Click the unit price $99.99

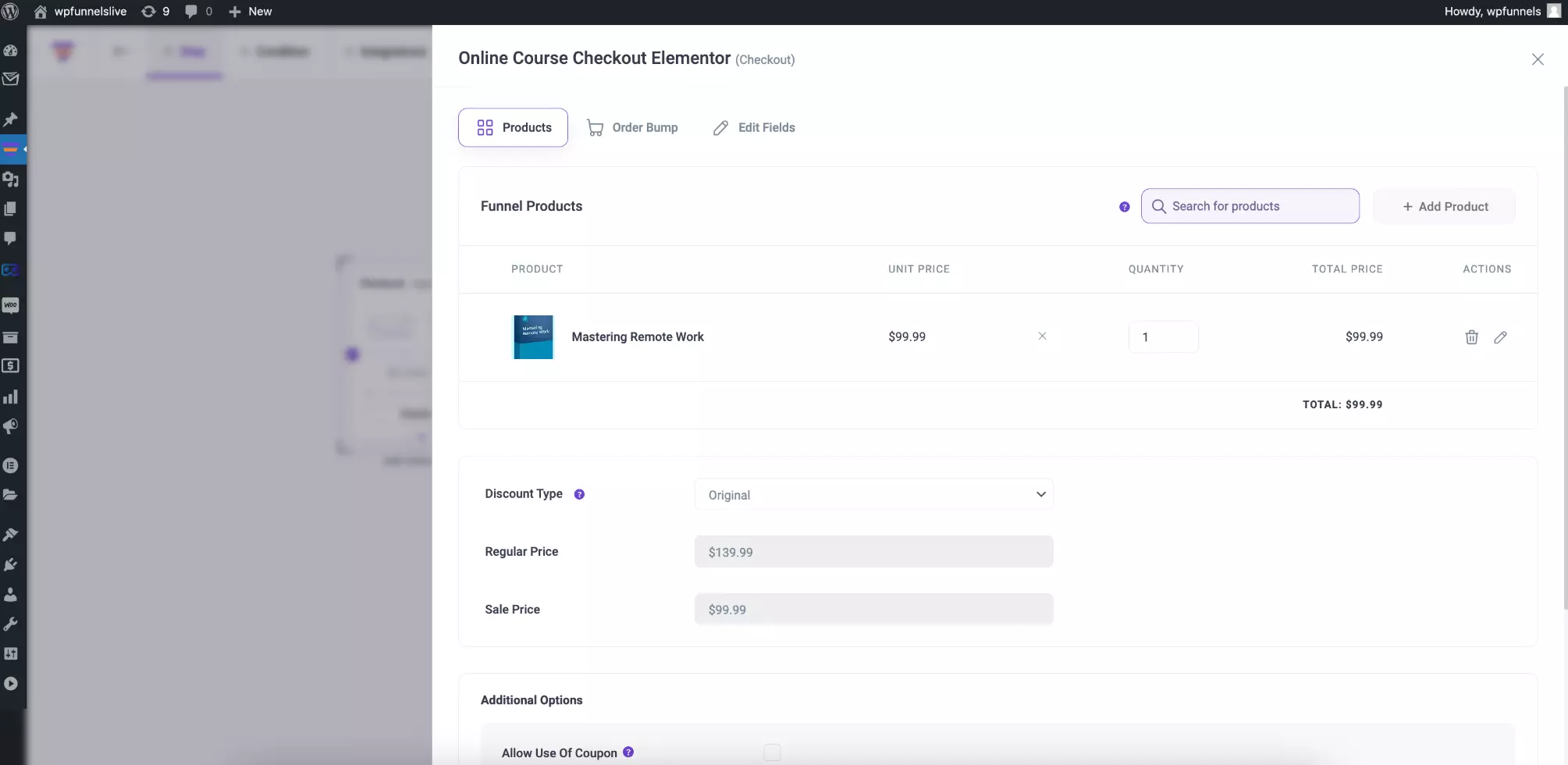pyautogui.click(x=907, y=337)
